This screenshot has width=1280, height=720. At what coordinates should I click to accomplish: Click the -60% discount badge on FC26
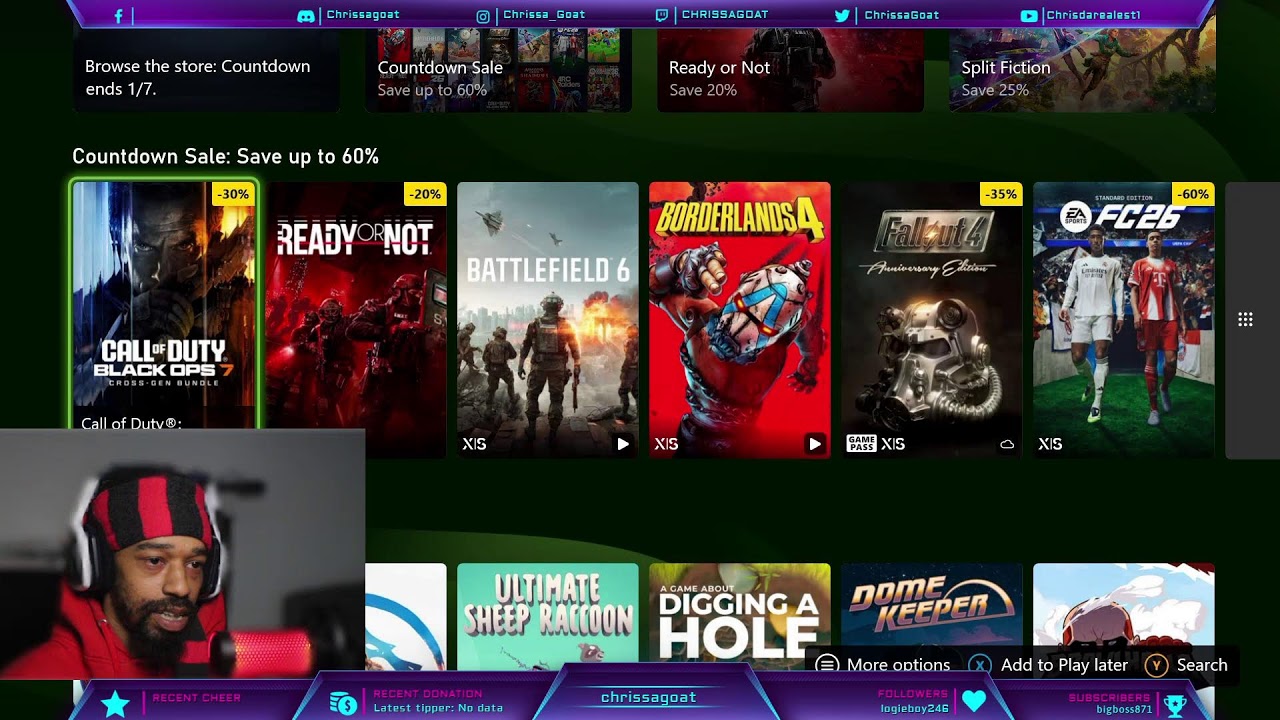click(1193, 194)
